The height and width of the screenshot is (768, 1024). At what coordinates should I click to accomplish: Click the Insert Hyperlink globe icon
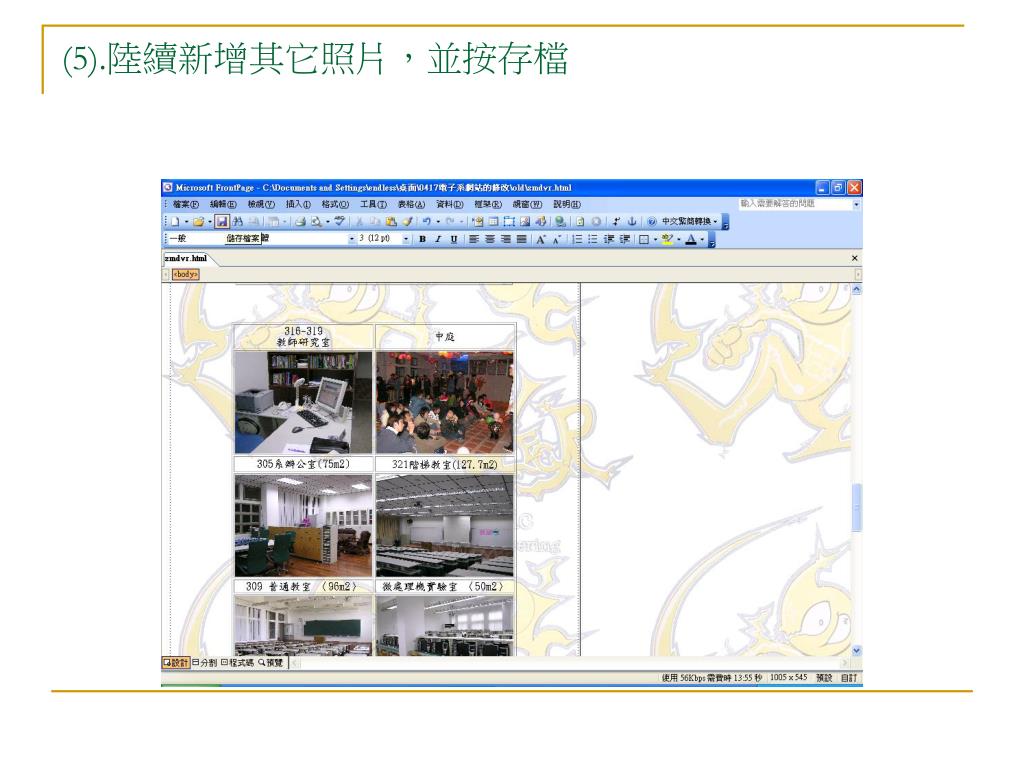point(560,221)
